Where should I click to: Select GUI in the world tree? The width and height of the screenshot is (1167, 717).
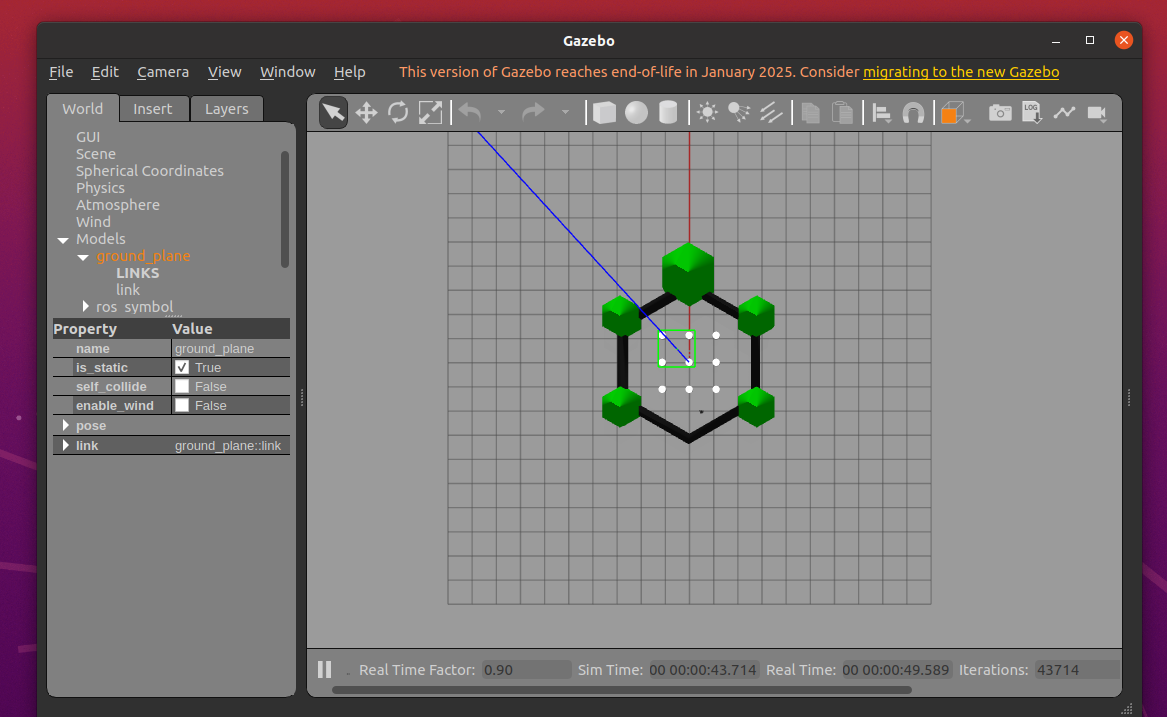[88, 137]
